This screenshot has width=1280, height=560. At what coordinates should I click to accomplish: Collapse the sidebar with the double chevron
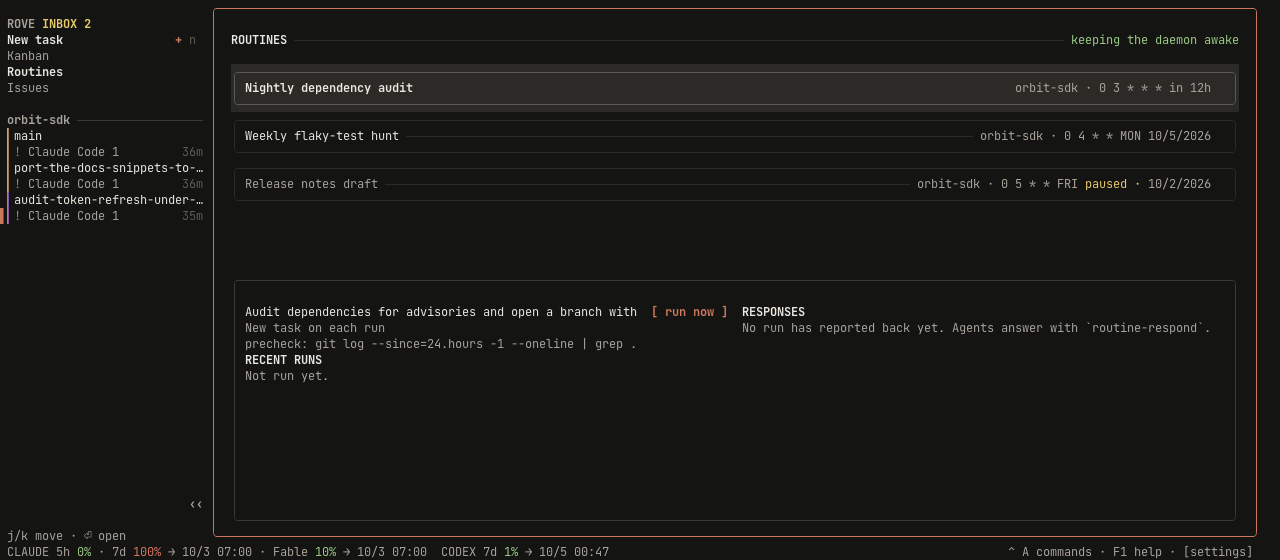click(196, 504)
